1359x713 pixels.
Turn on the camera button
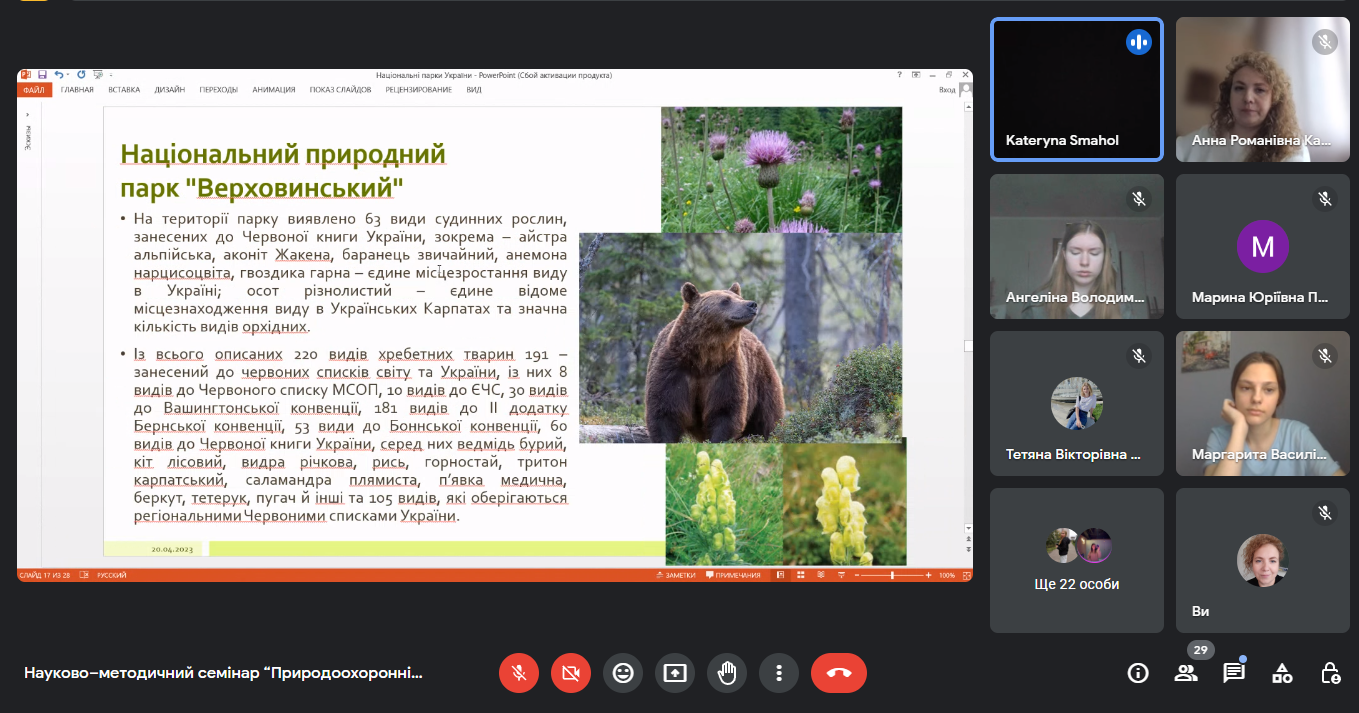571,673
